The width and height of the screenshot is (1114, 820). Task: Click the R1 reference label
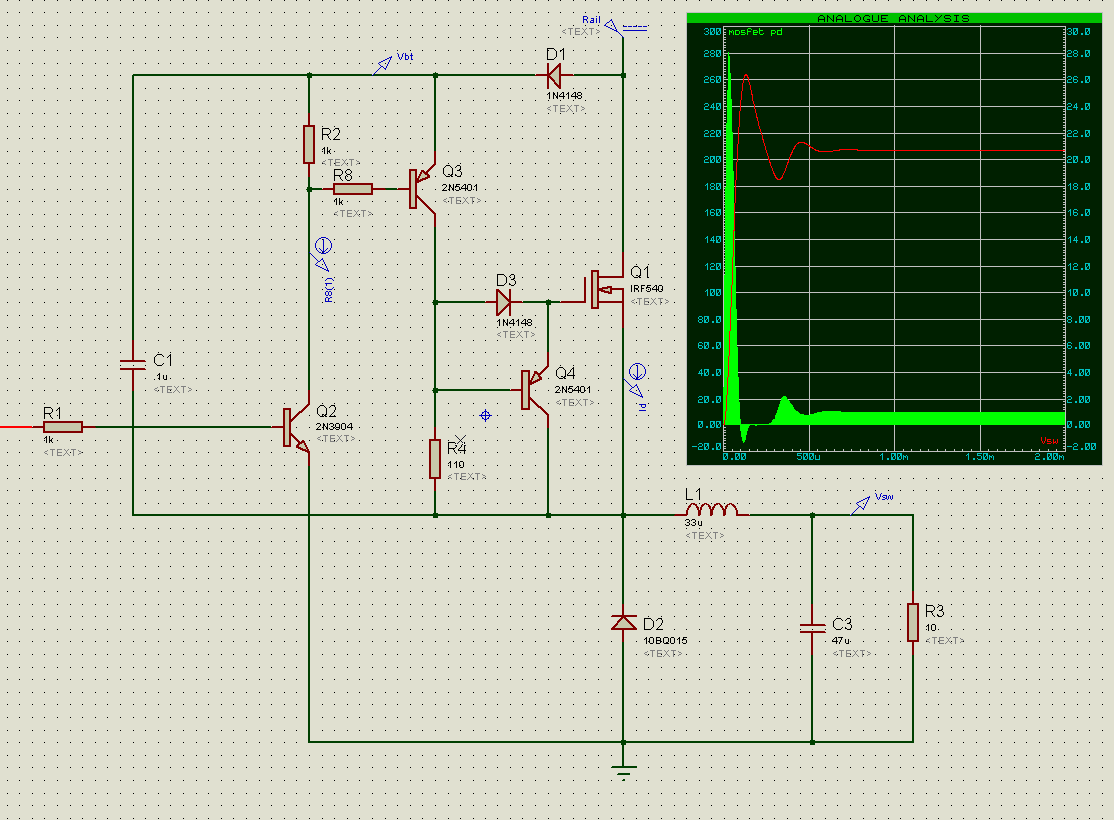(53, 413)
